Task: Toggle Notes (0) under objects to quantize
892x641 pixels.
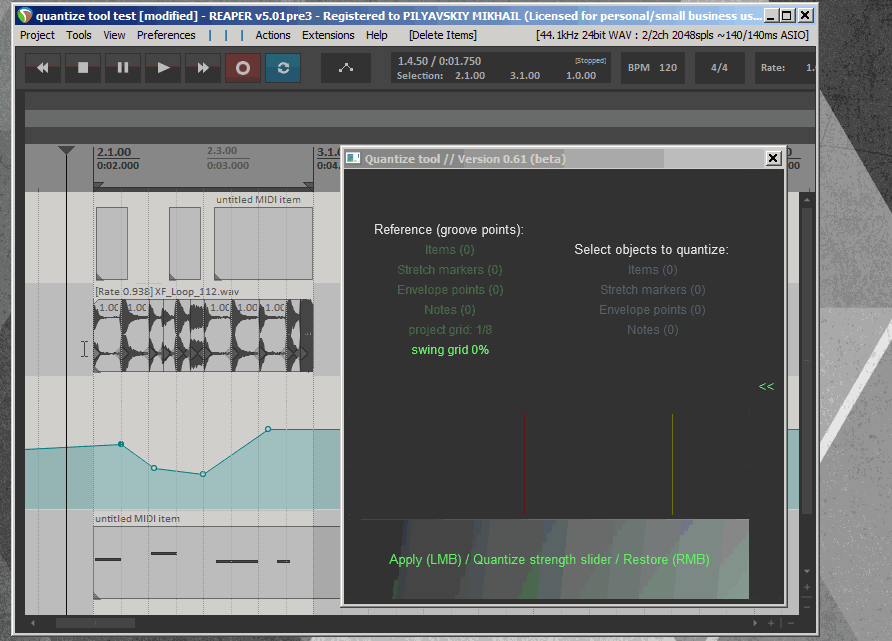Action: coord(653,330)
